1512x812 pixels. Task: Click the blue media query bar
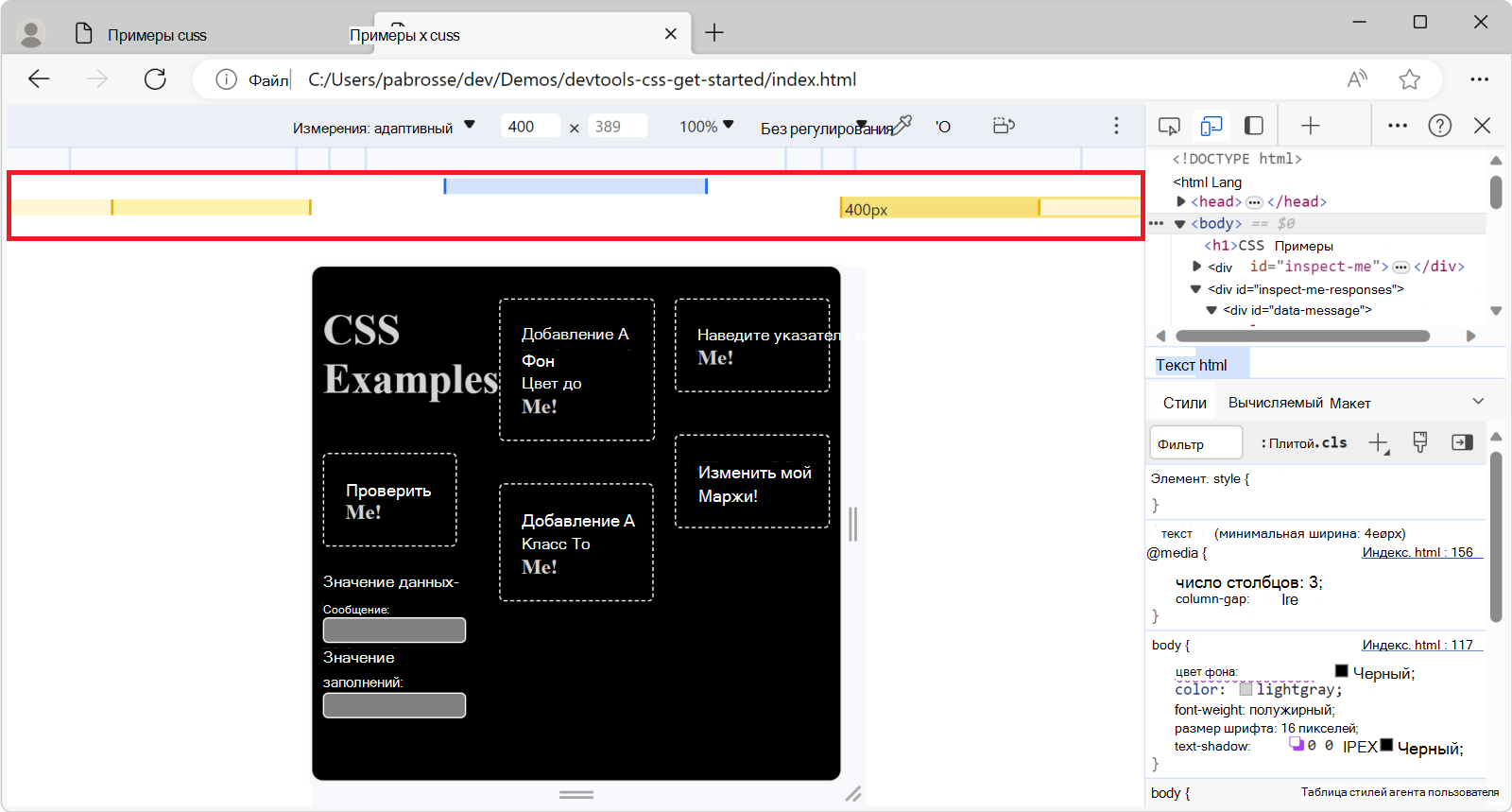pos(575,186)
